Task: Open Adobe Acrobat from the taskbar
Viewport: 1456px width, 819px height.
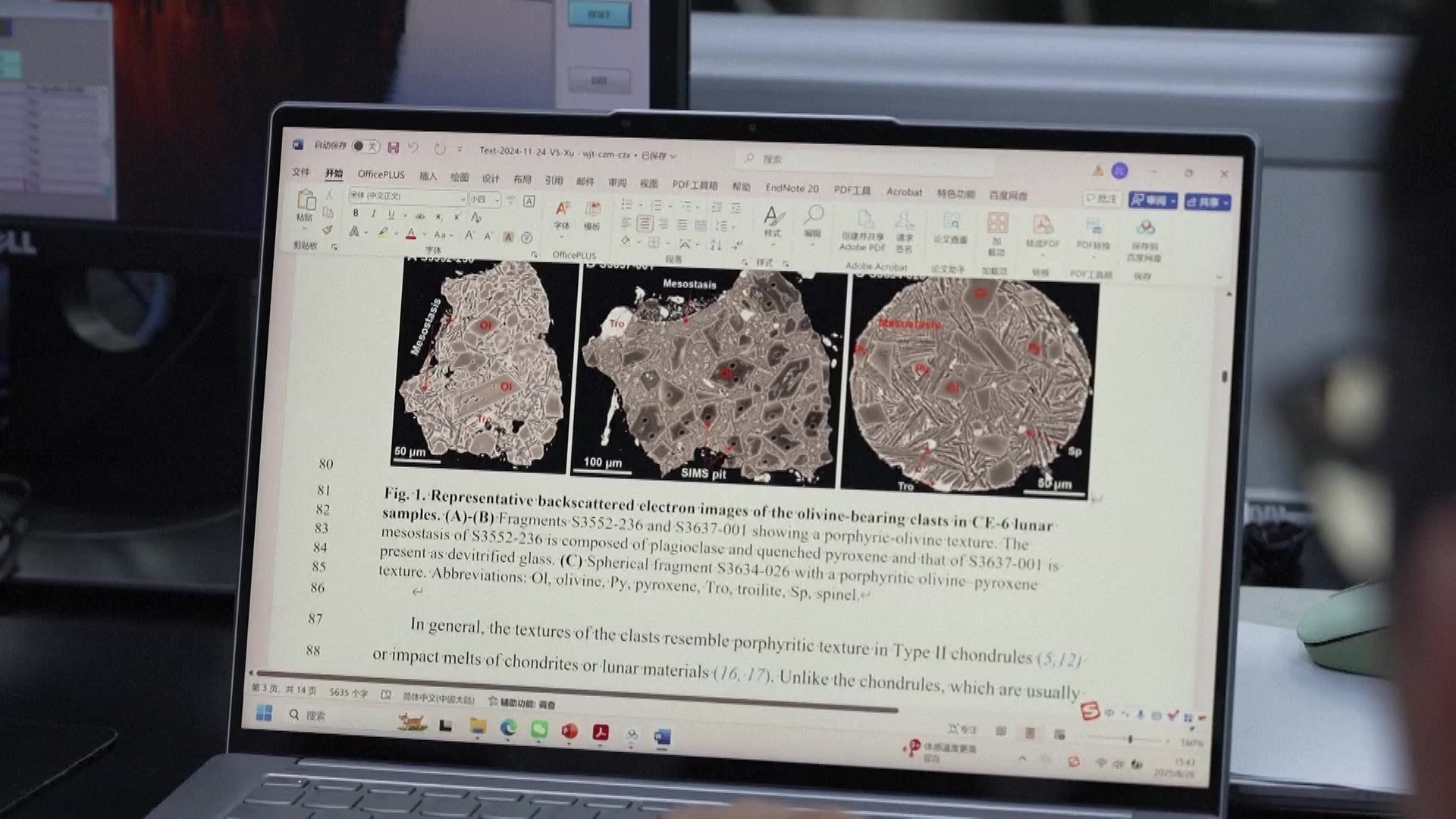Action: point(601,732)
